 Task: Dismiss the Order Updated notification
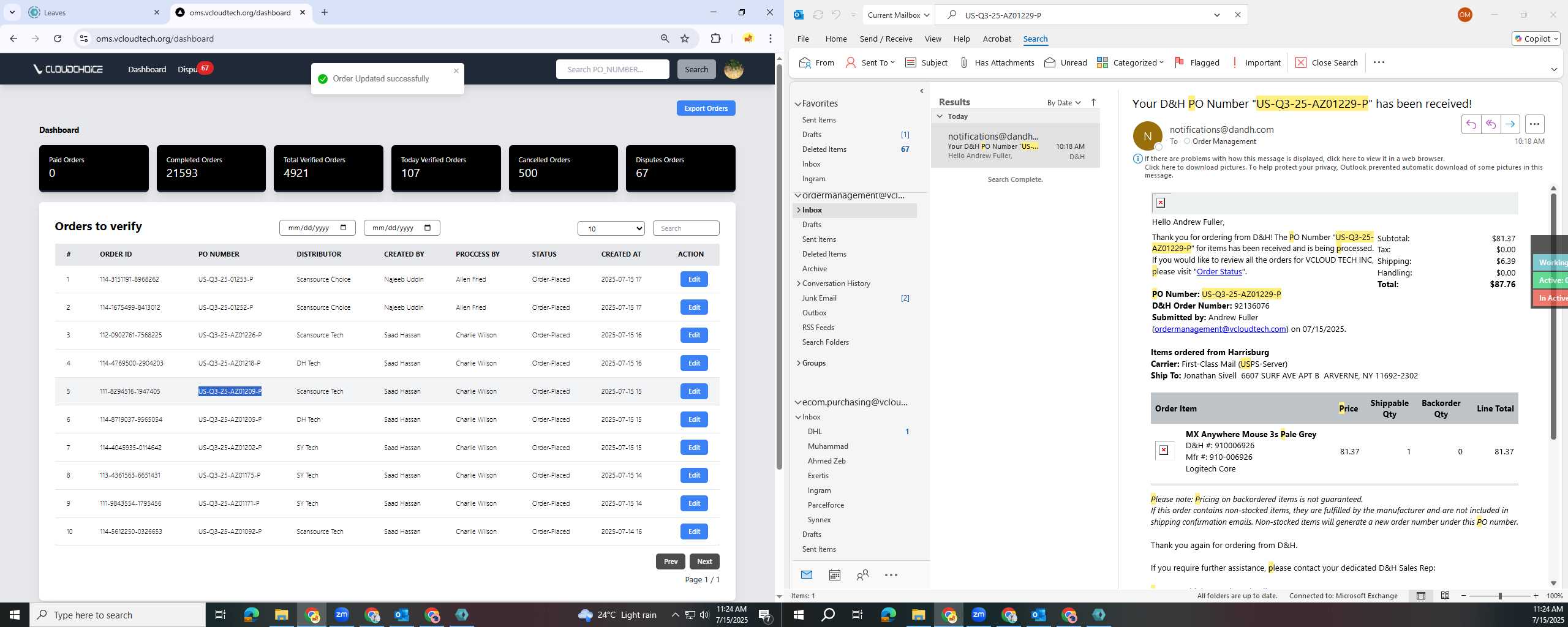click(456, 71)
